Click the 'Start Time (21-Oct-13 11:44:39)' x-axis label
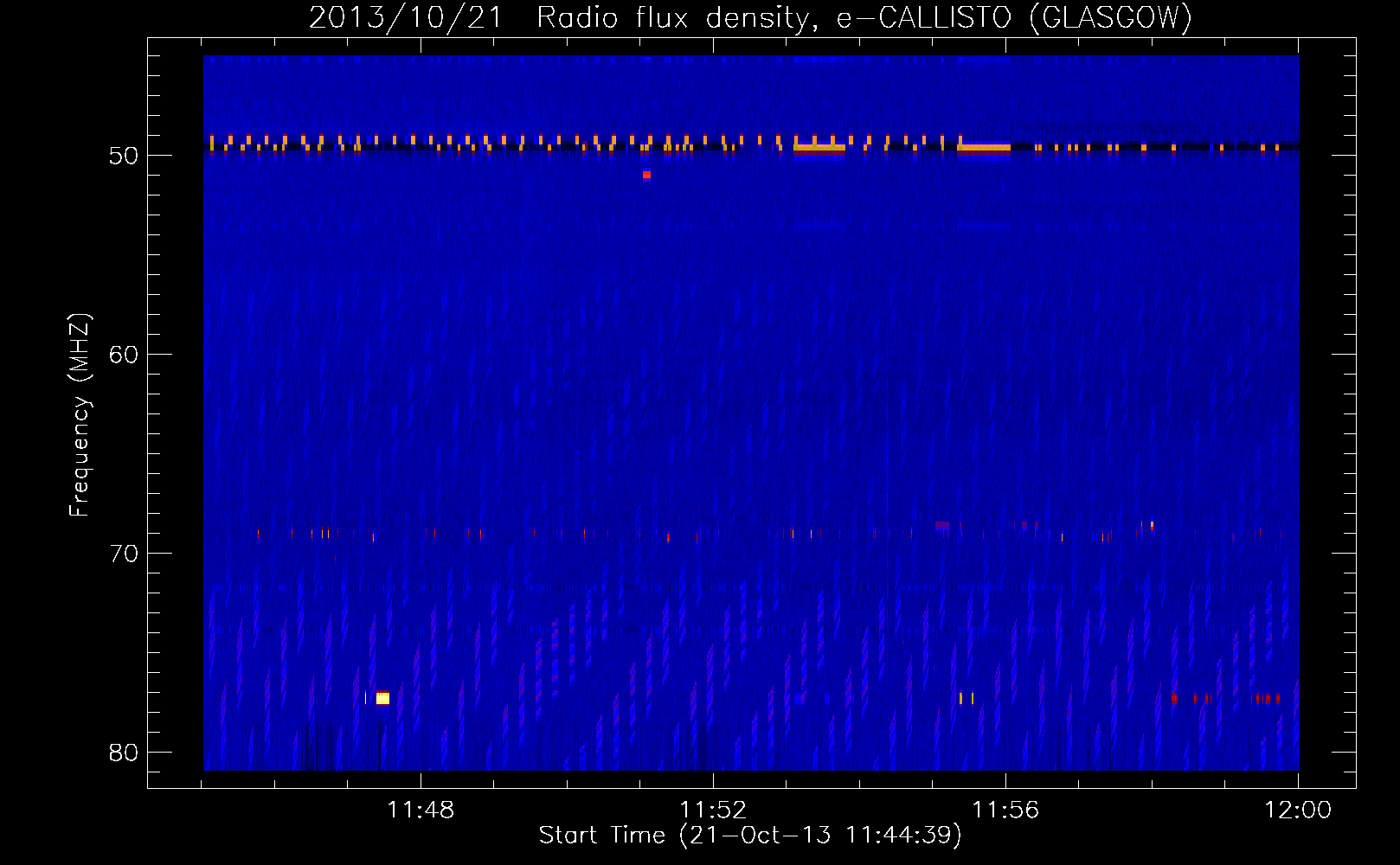 (x=750, y=836)
